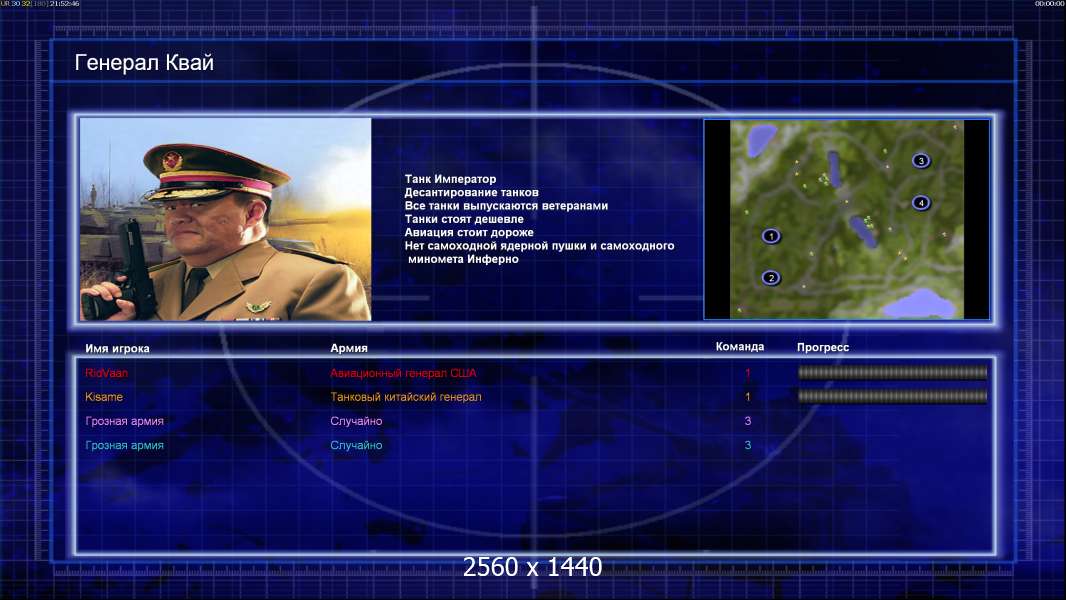This screenshot has height=600, width=1066.
Task: Click the "Имя игрока" column header
Action: coord(117,348)
